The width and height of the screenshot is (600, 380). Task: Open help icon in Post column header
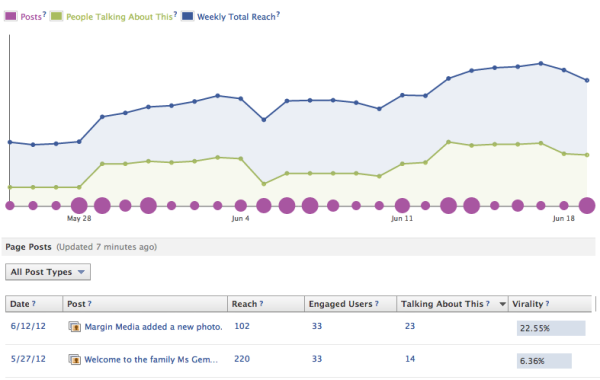pos(90,303)
